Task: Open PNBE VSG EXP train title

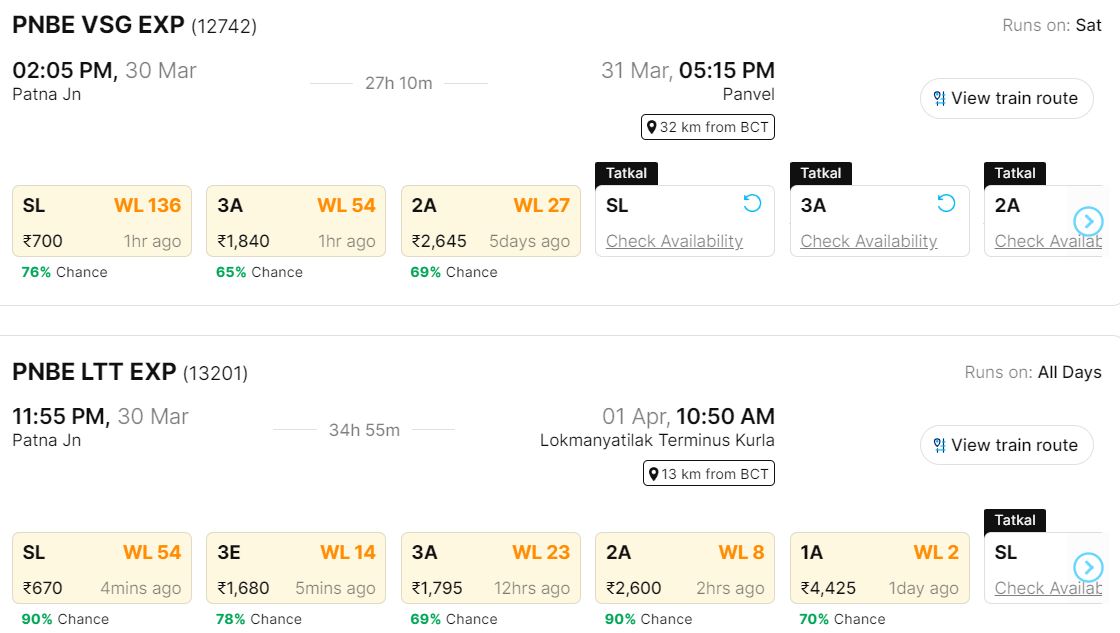Action: click(x=98, y=26)
